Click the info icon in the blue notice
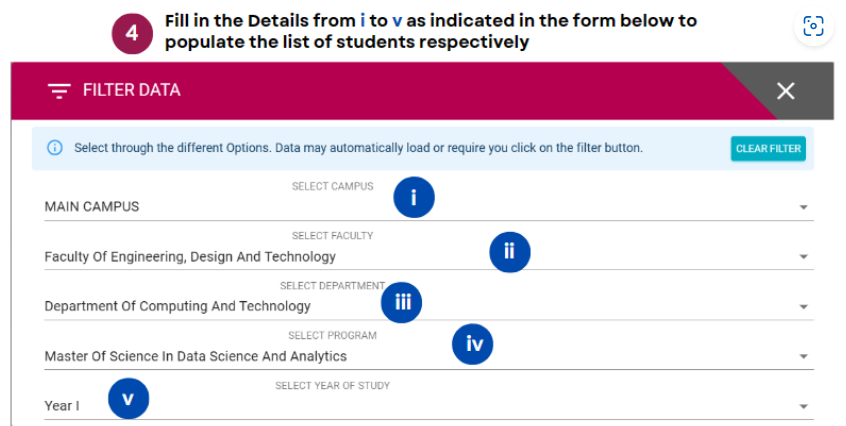 (54, 148)
